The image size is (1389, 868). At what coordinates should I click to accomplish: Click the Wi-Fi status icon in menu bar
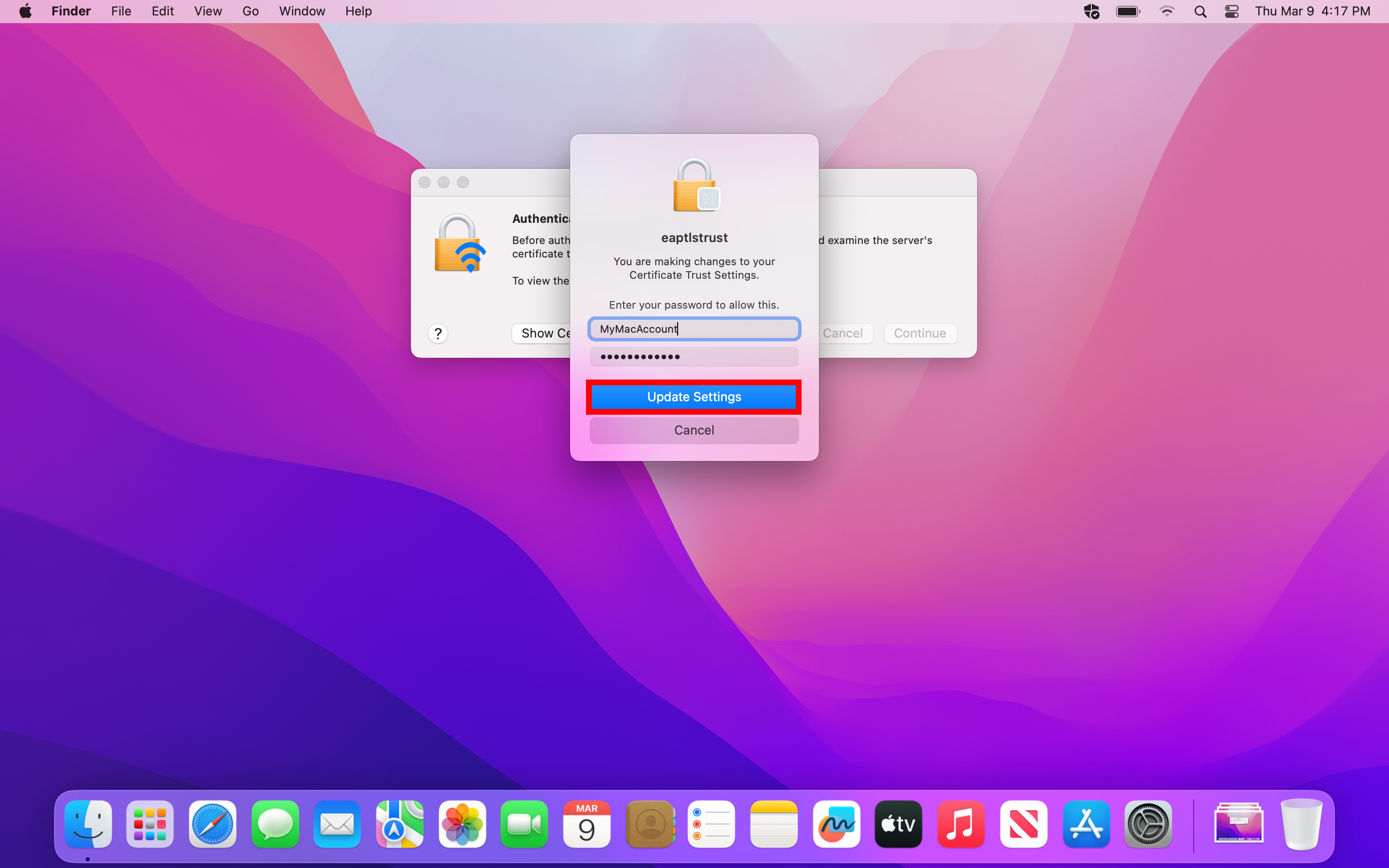click(1167, 11)
